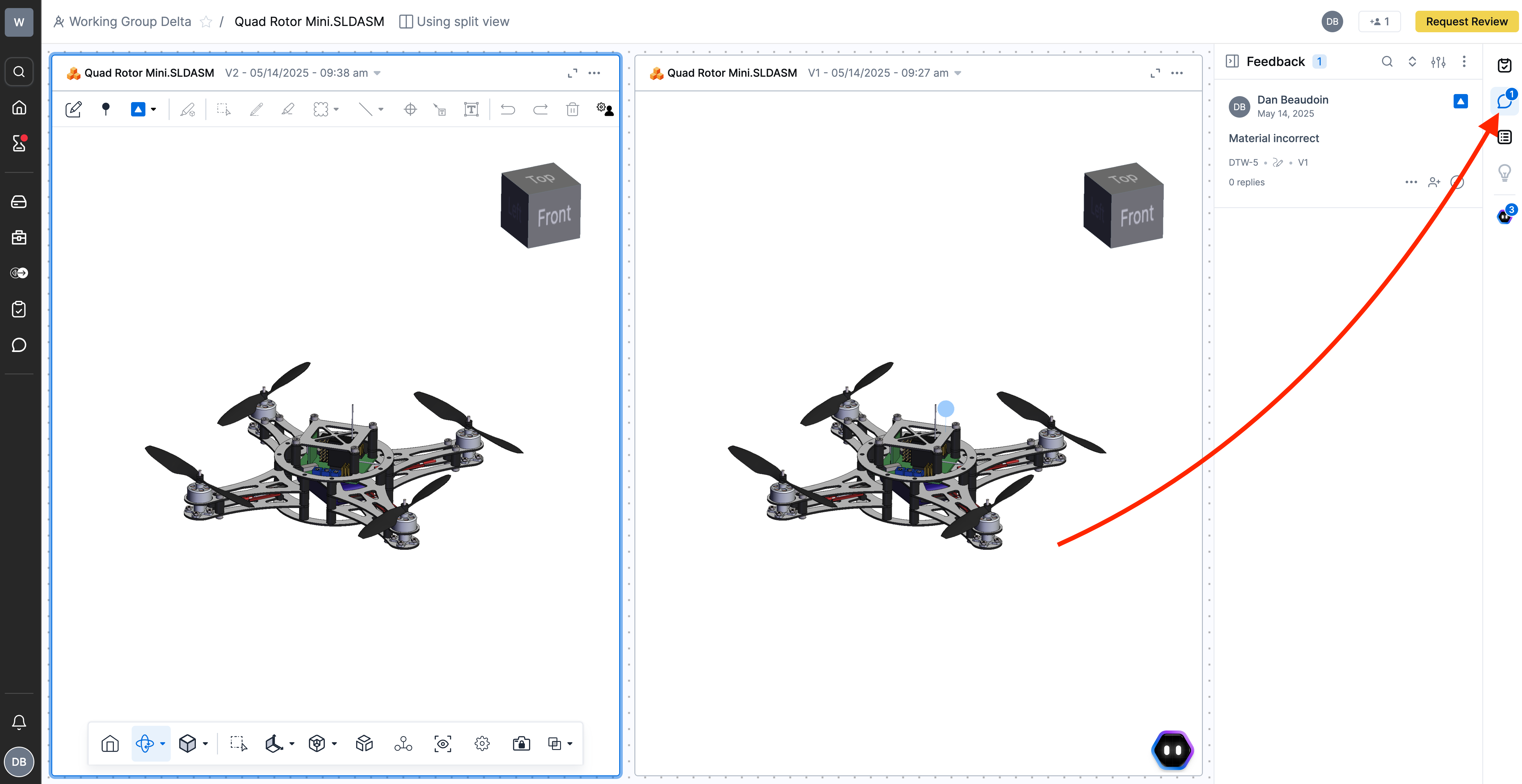The height and width of the screenshot is (784, 1522).
Task: Select the pencil drawing tool
Action: pyautogui.click(x=256, y=109)
